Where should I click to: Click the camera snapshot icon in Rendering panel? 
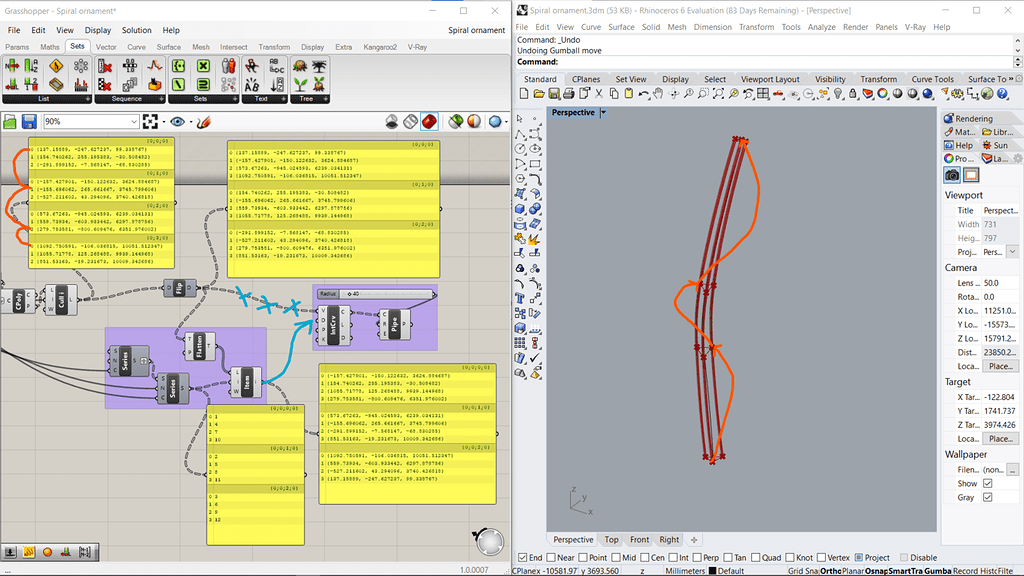coord(953,174)
